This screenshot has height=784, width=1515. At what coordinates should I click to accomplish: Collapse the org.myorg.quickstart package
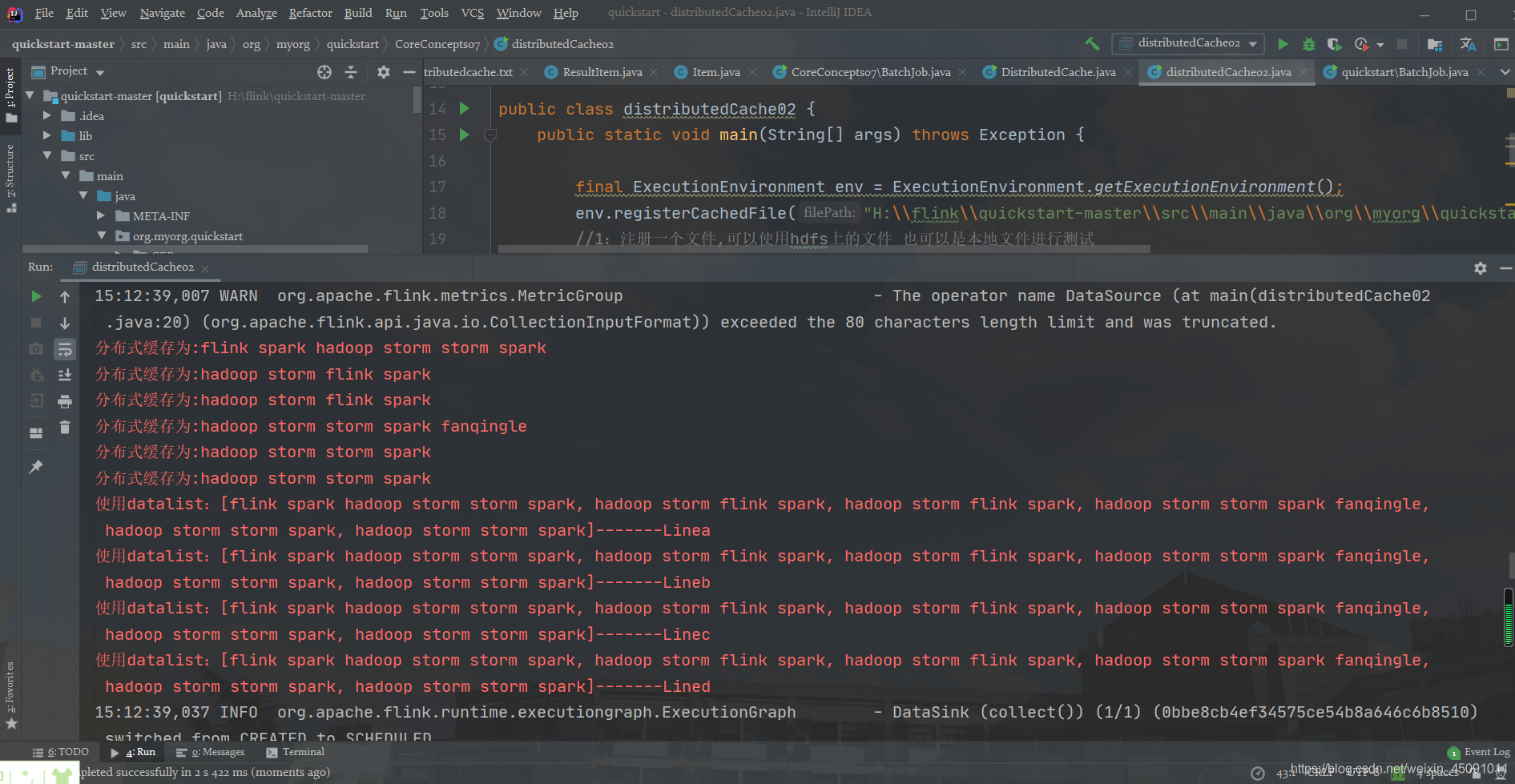[x=101, y=236]
